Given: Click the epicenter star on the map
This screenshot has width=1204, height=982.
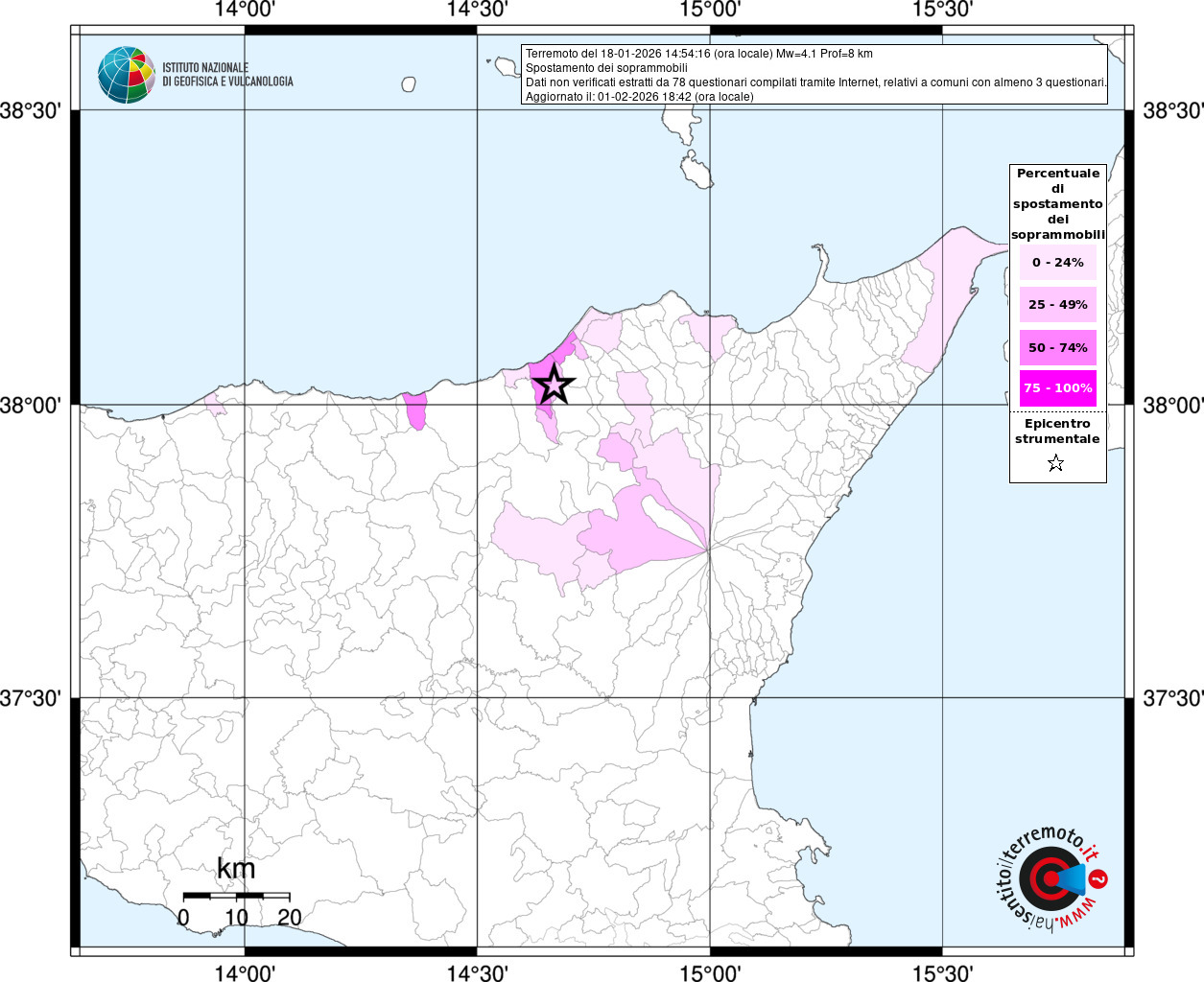Looking at the screenshot, I should 554,384.
